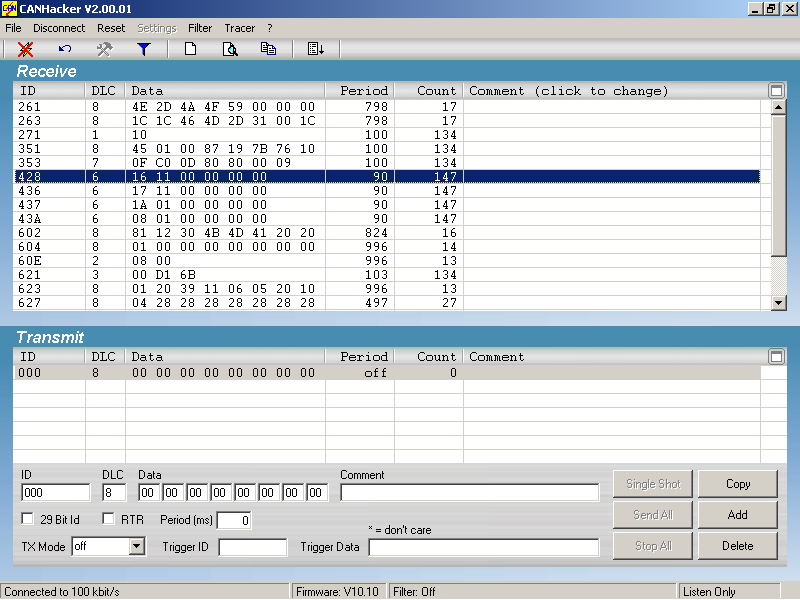Select the receive row with ID 621
Screen dimensions: 800x600
(x=387, y=275)
